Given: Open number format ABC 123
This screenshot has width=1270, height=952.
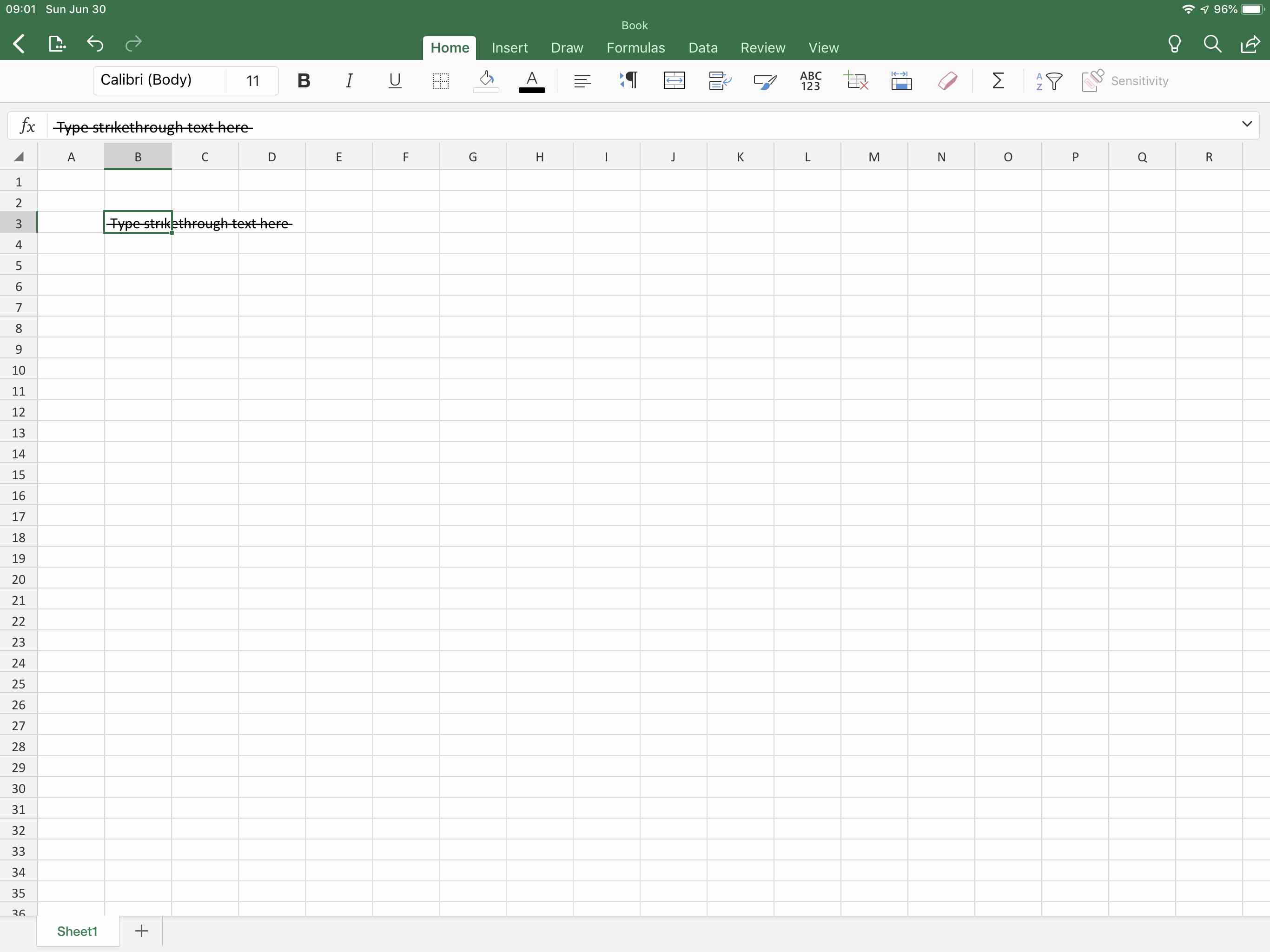Looking at the screenshot, I should [811, 81].
